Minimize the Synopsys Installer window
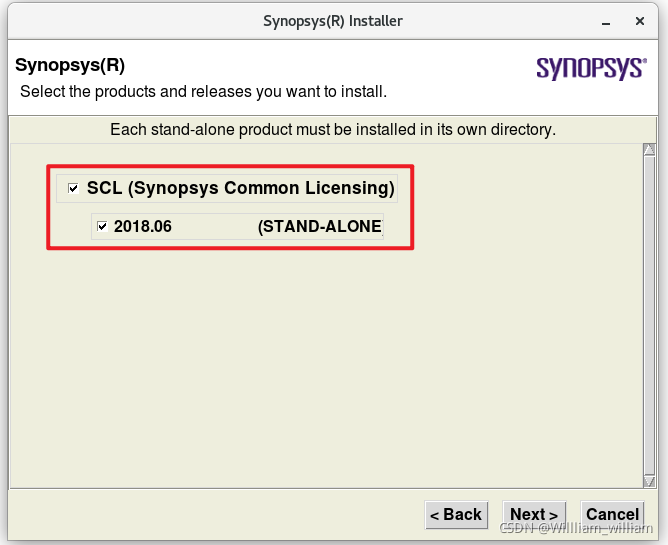 click(606, 21)
